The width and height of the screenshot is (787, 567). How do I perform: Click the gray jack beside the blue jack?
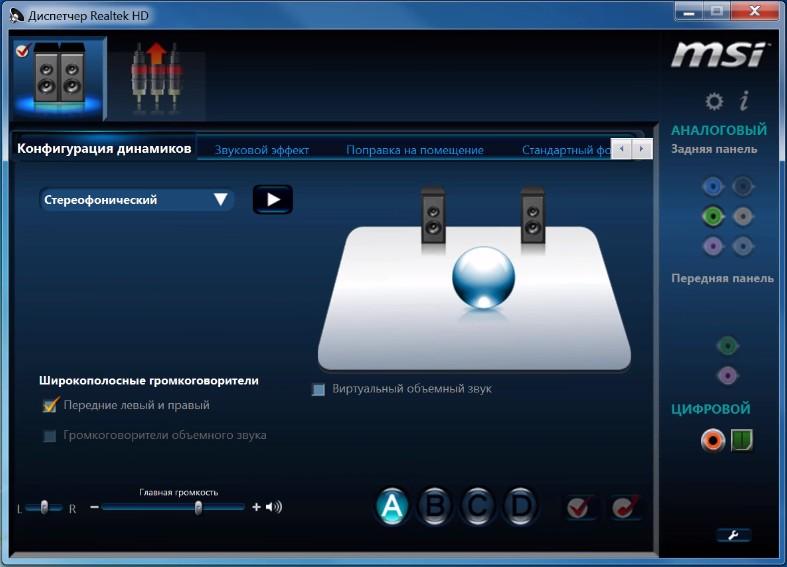pos(742,187)
